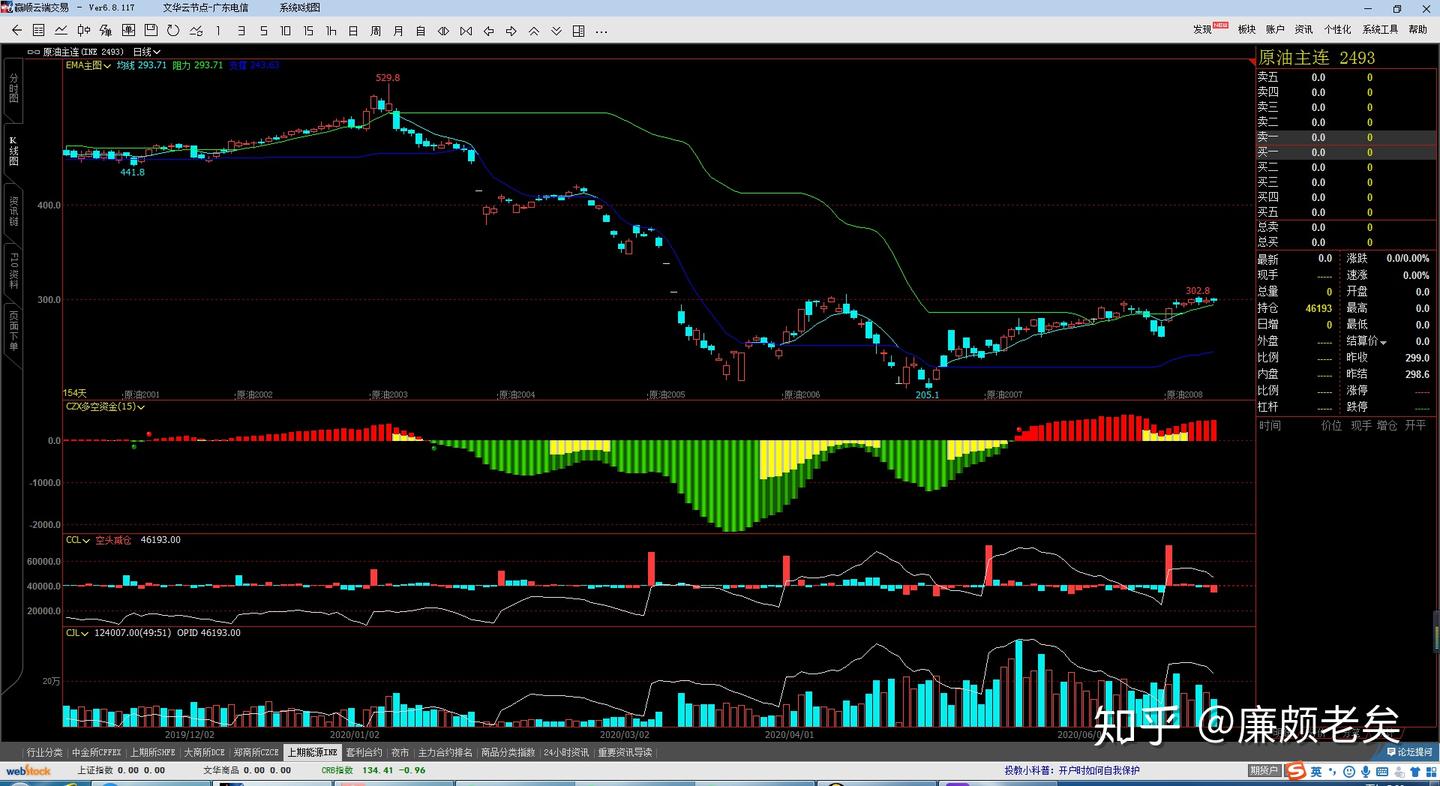The width and height of the screenshot is (1440, 786).
Task: Select the 10-minute period button
Action: [286, 31]
